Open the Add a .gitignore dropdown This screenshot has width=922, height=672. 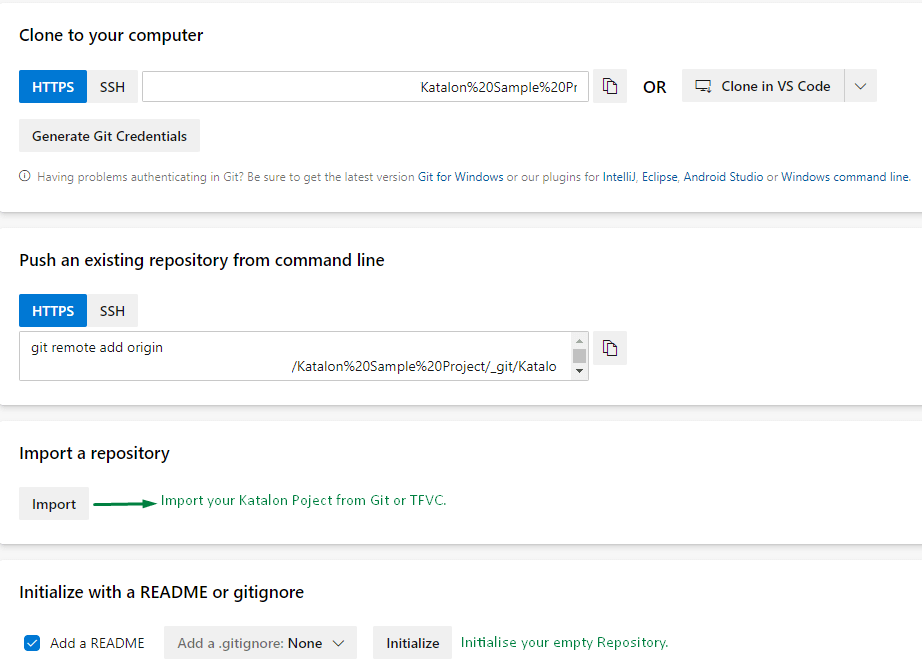pos(260,643)
